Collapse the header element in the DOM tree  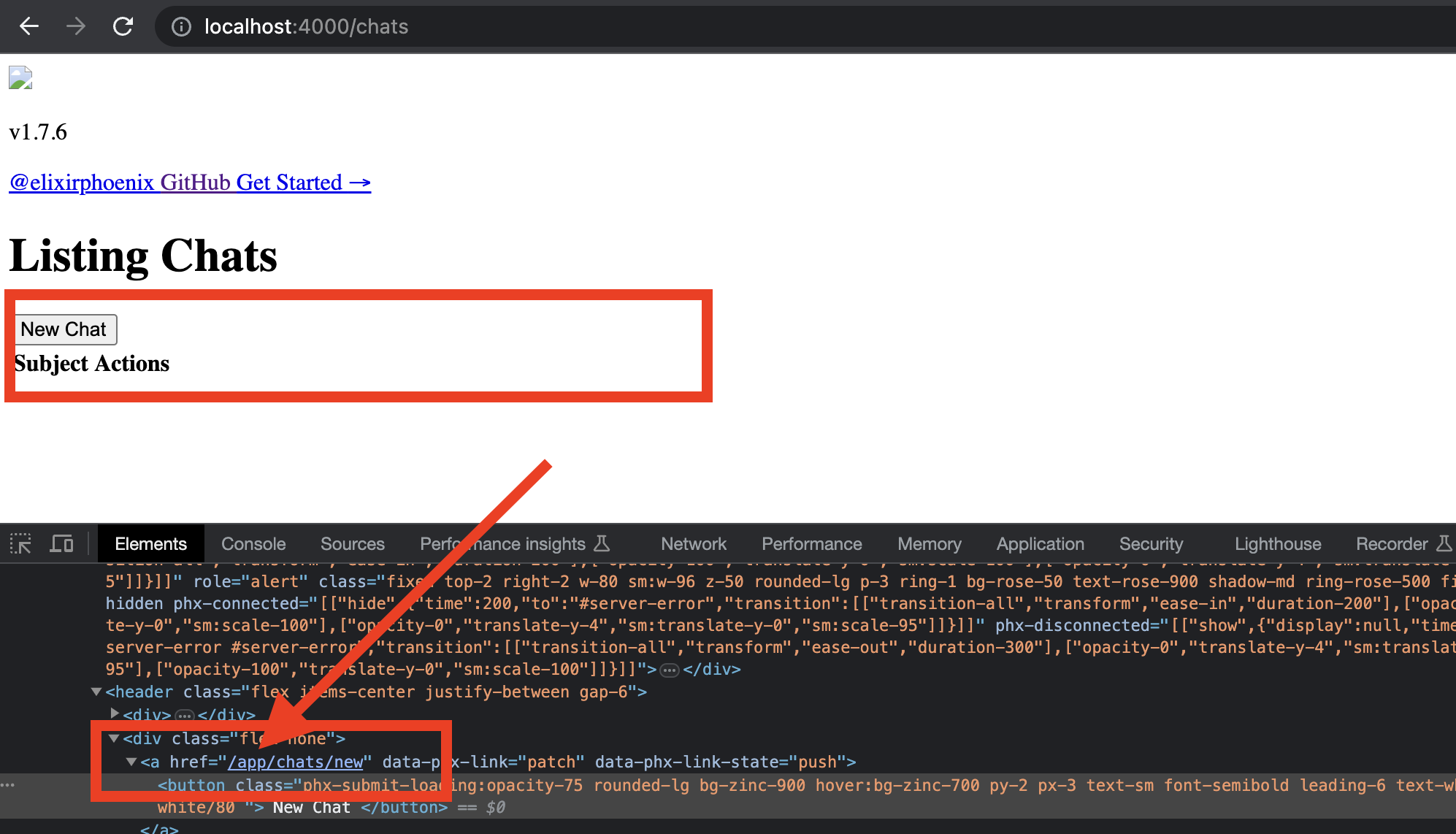[96, 692]
